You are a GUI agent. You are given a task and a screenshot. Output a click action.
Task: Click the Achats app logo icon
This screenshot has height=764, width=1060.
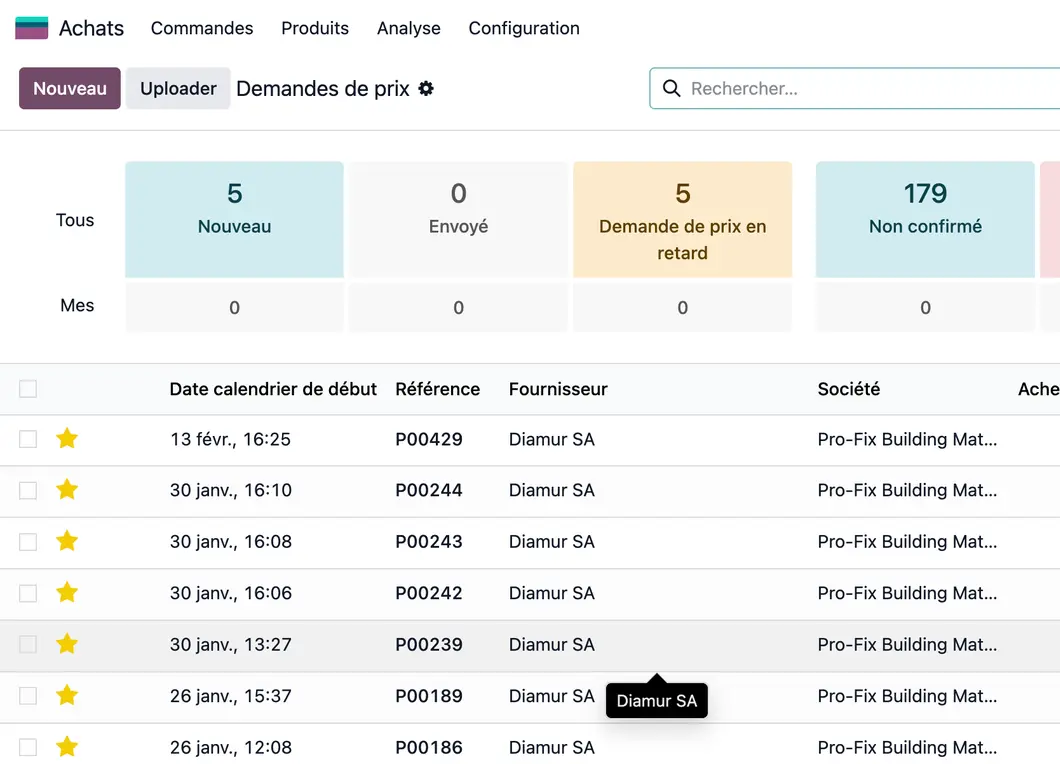[x=32, y=28]
